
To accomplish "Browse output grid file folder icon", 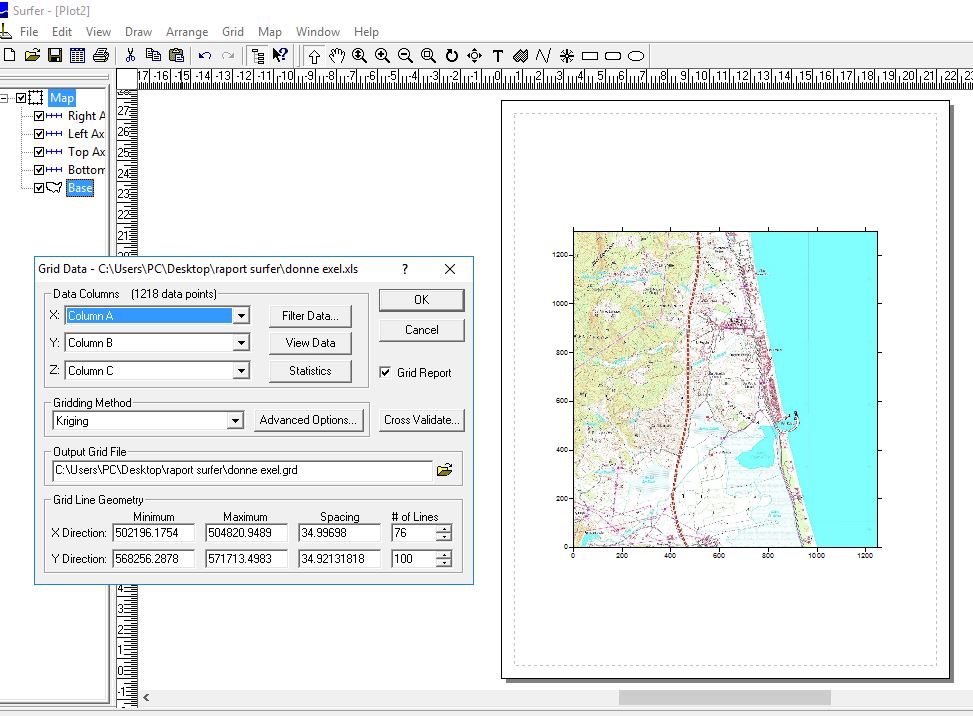I will tap(444, 469).
